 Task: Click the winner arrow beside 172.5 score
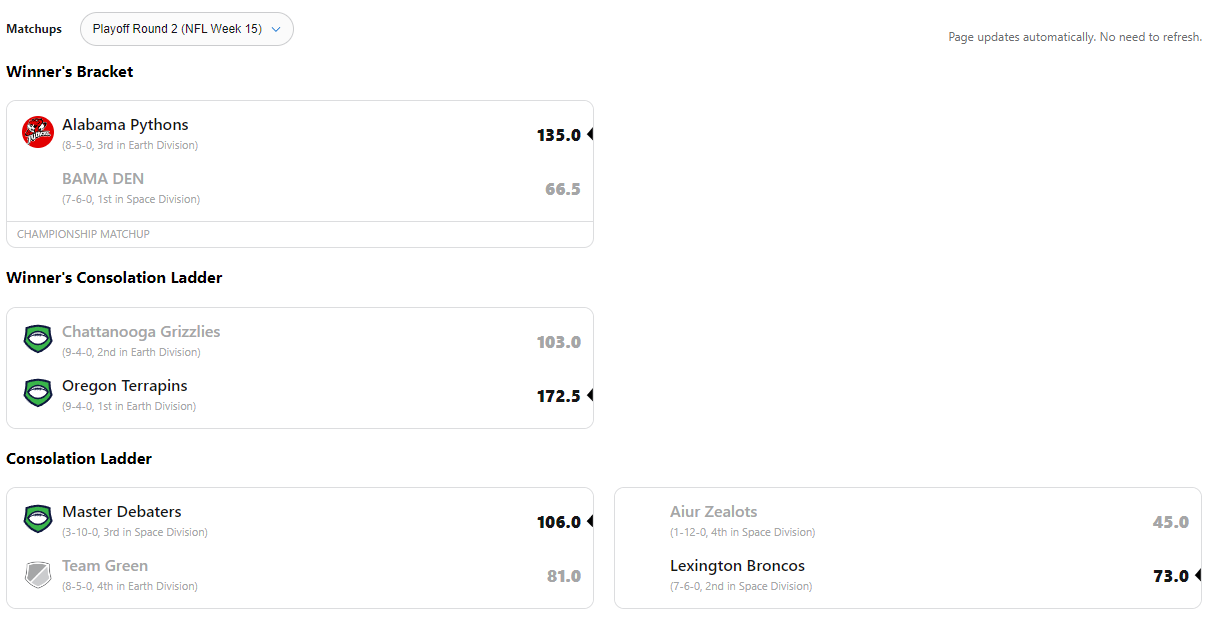590,395
